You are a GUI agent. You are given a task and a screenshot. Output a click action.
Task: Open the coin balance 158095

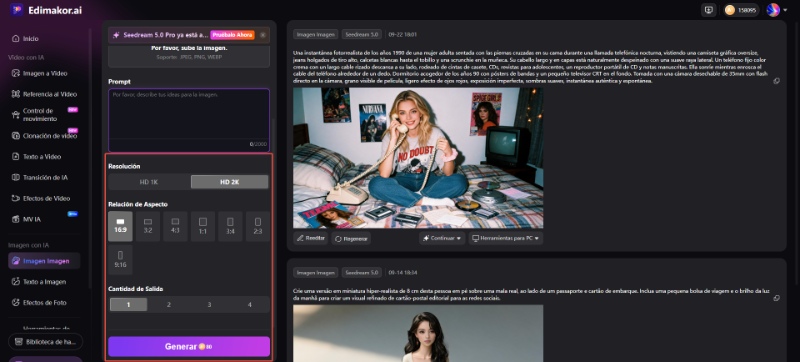click(741, 10)
